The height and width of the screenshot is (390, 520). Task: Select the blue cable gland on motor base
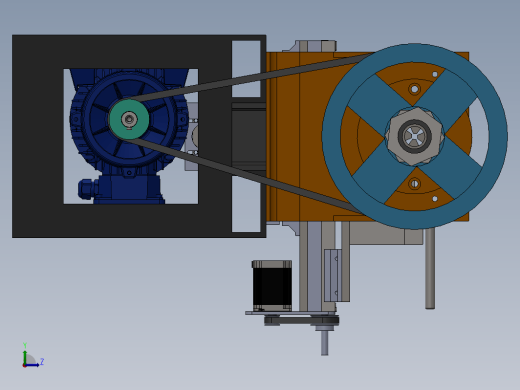(x=87, y=189)
